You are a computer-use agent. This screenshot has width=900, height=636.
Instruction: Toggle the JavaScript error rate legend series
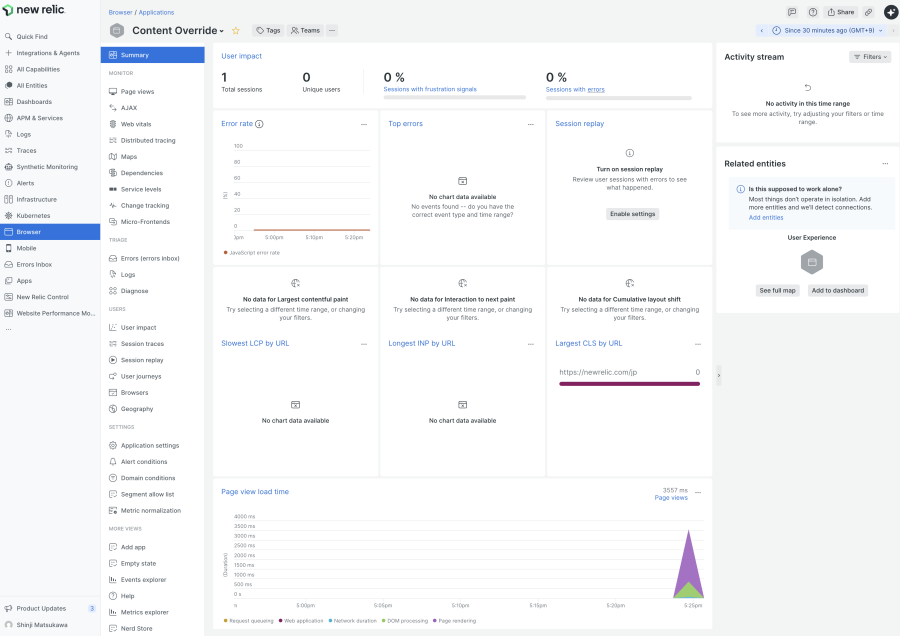[x=251, y=253]
